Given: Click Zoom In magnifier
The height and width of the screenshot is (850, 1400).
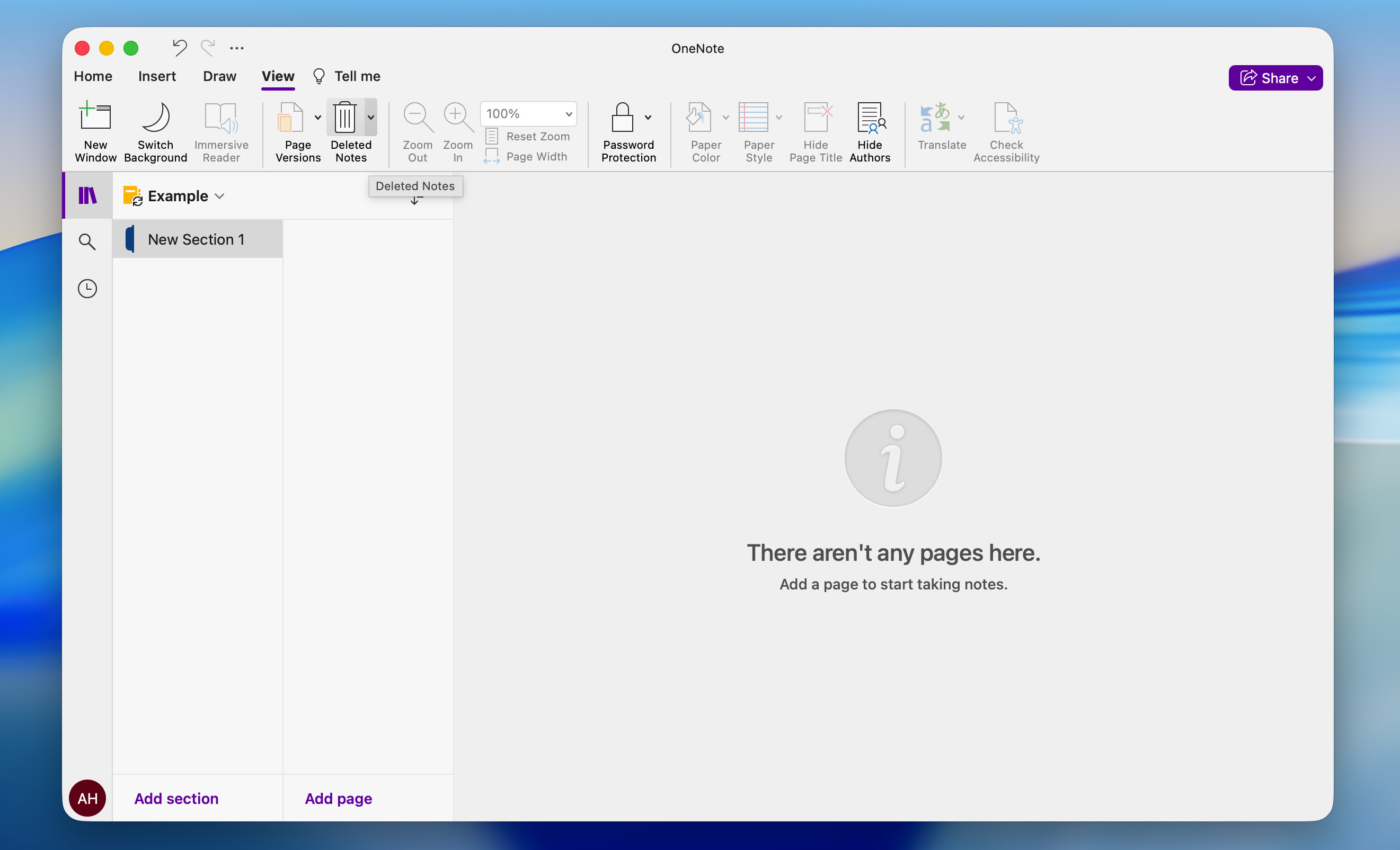Looking at the screenshot, I should pyautogui.click(x=458, y=132).
